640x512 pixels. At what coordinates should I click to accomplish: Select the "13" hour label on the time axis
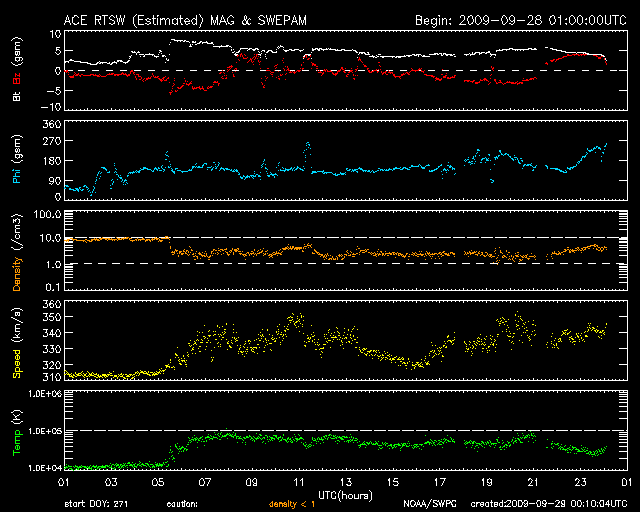pos(346,483)
